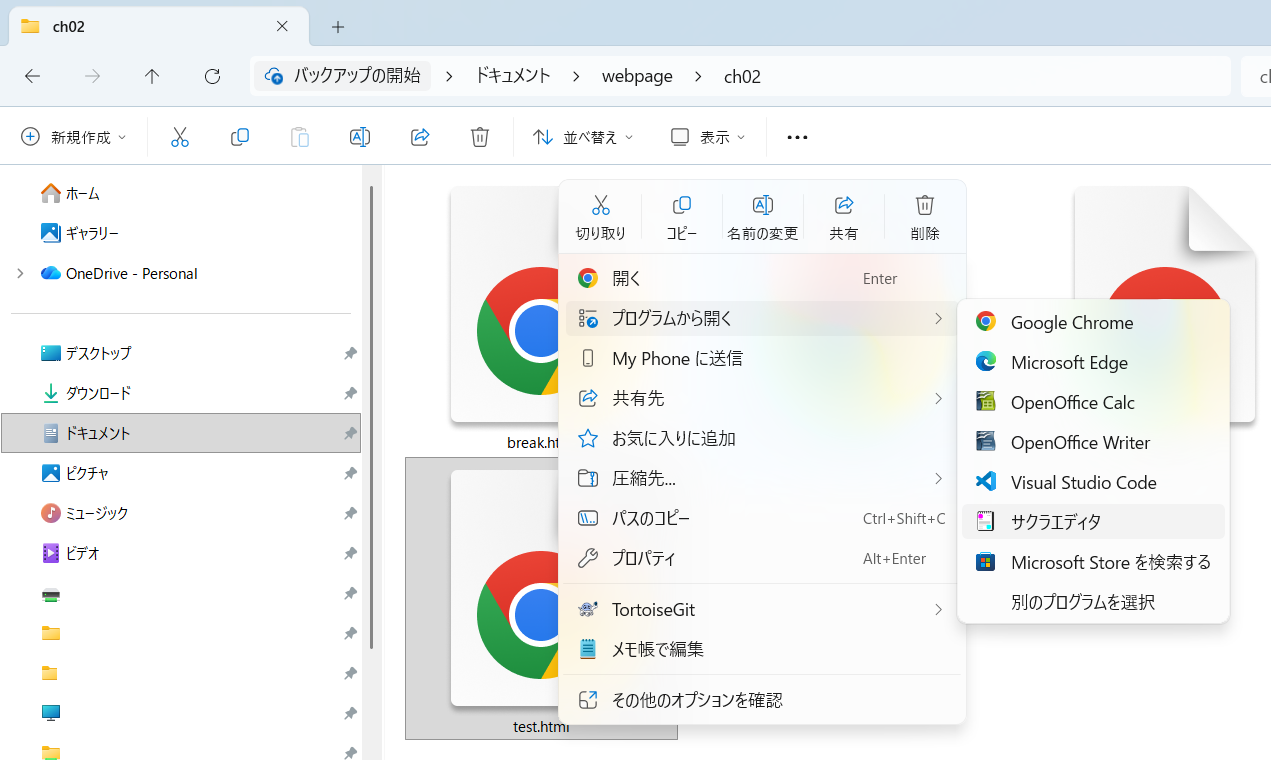This screenshot has height=760, width=1271.
Task: Expand OneDrive - Personal tree node
Action: pos(20,273)
